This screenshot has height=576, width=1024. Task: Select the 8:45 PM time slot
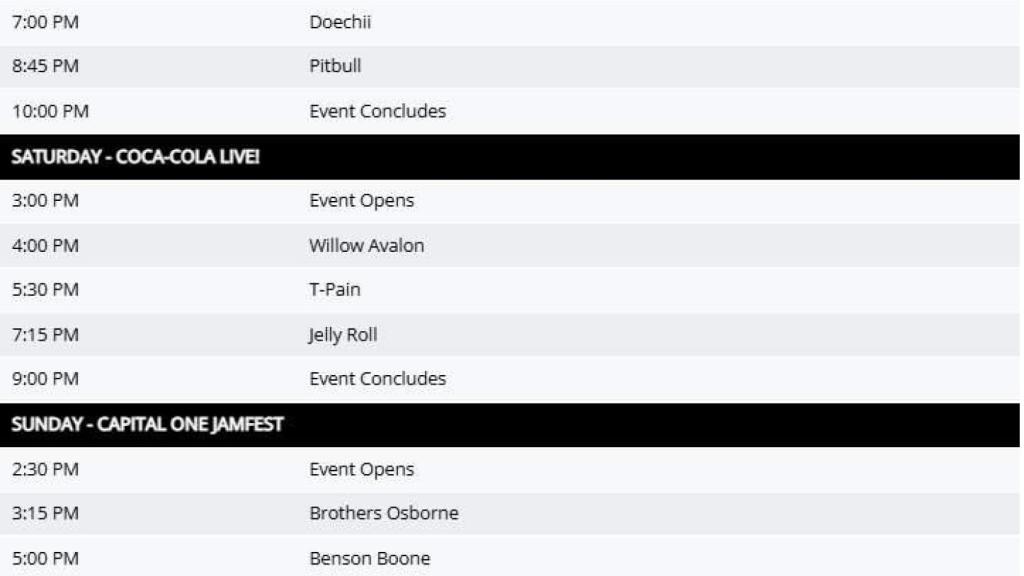pos(45,67)
